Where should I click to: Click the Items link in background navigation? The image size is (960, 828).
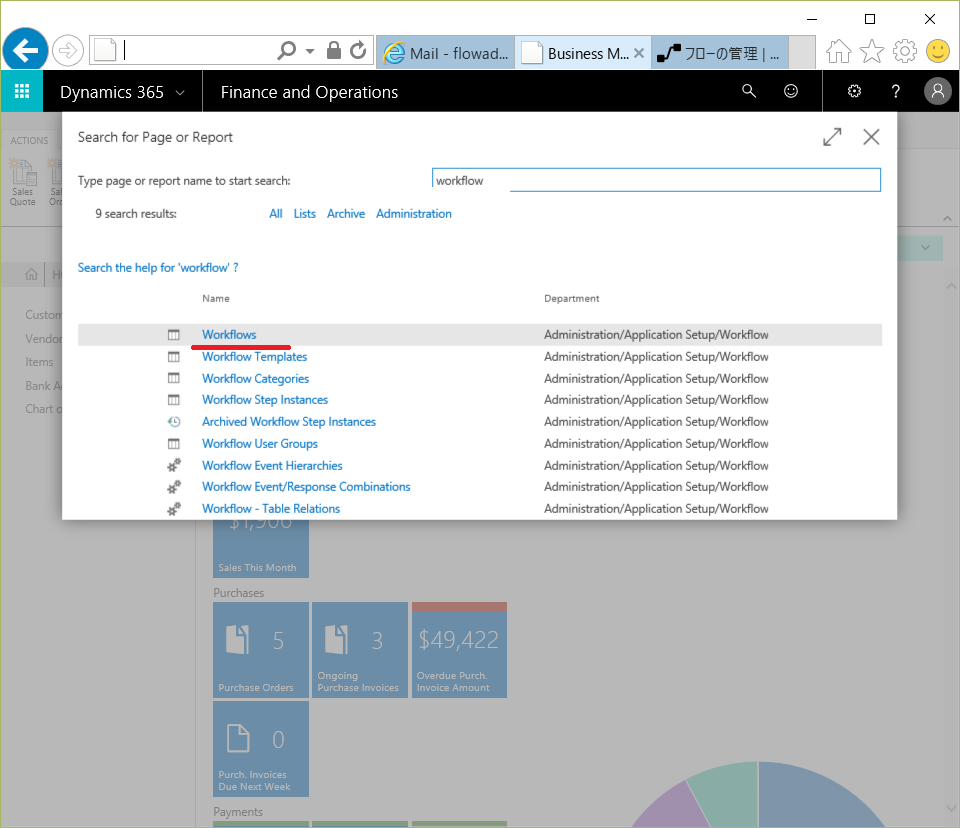pyautogui.click(x=39, y=362)
